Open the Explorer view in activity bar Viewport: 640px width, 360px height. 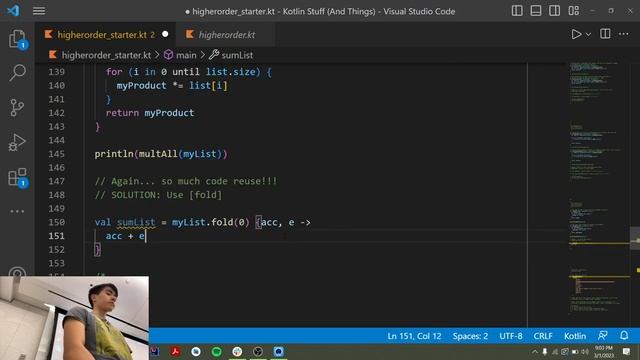17,39
